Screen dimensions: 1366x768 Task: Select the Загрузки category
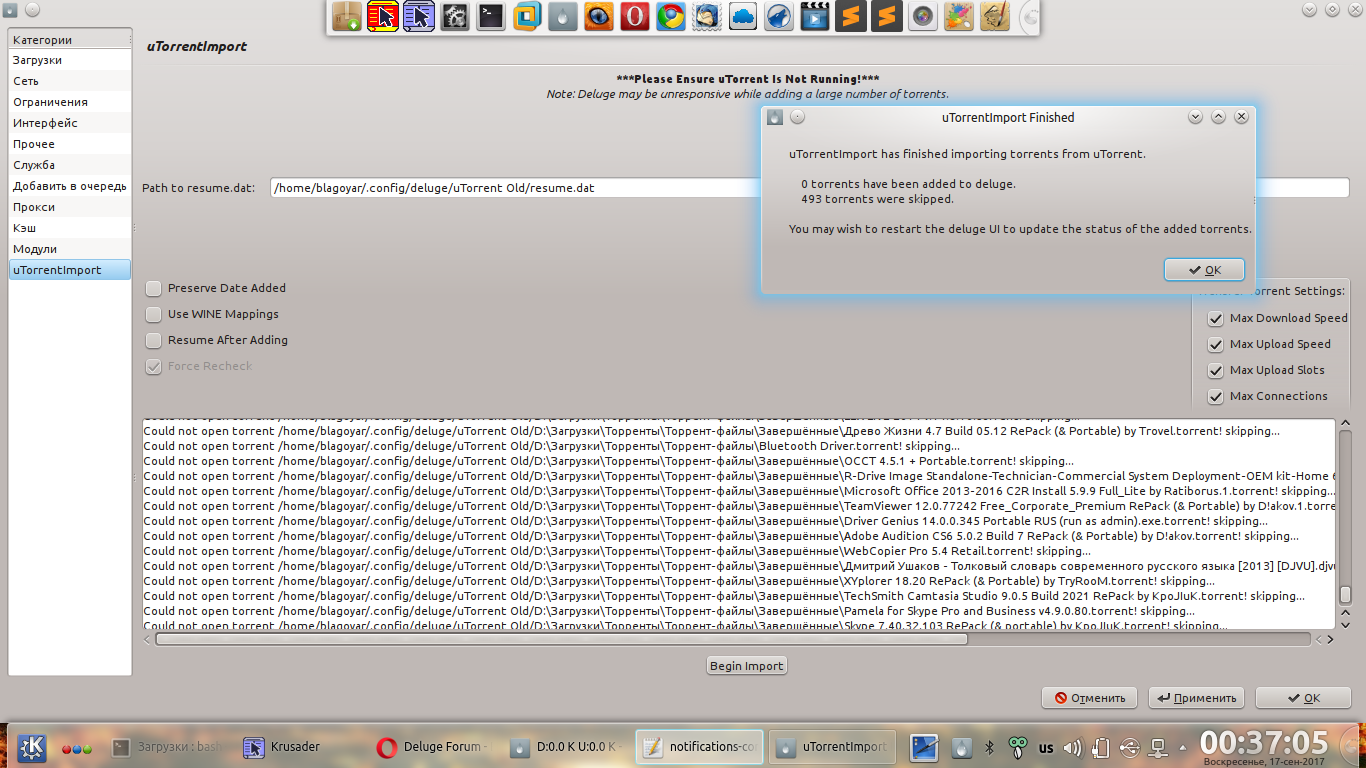click(x=70, y=60)
